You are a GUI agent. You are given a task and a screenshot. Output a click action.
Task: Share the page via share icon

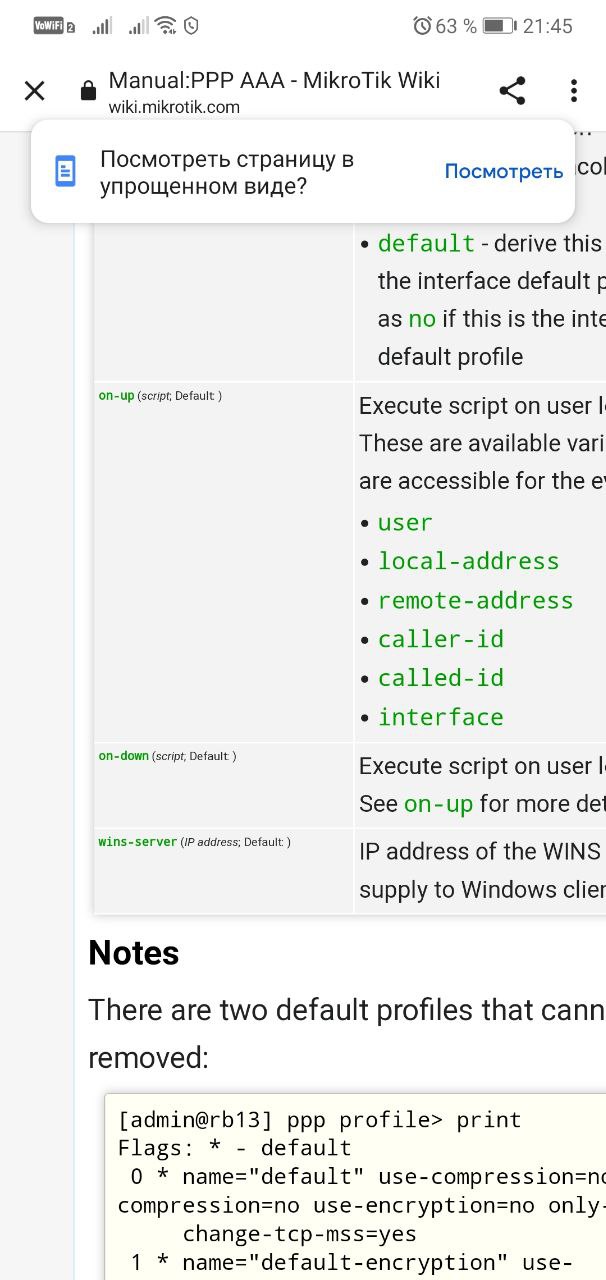tap(512, 91)
